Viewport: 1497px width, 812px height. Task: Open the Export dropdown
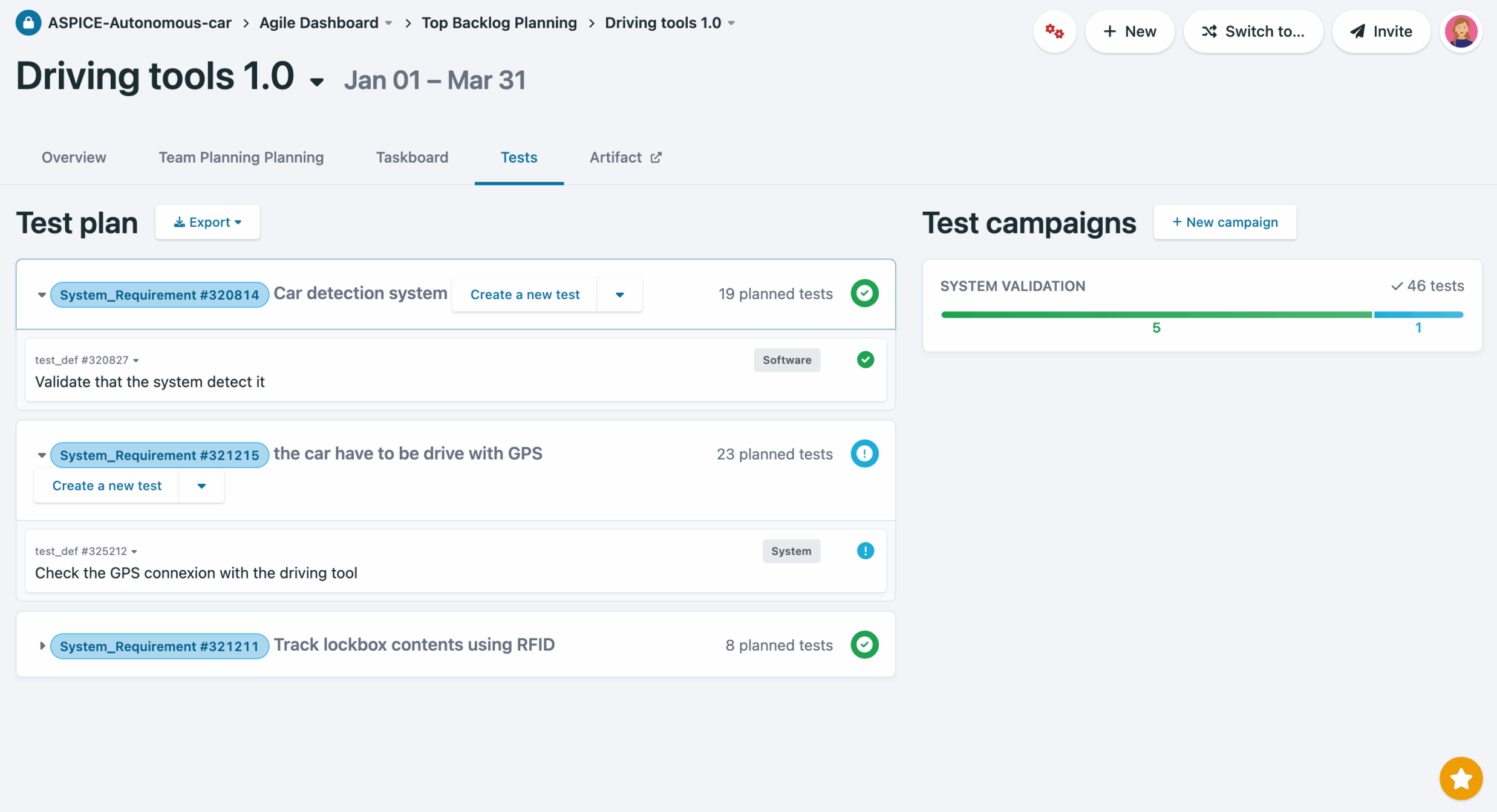(x=207, y=222)
